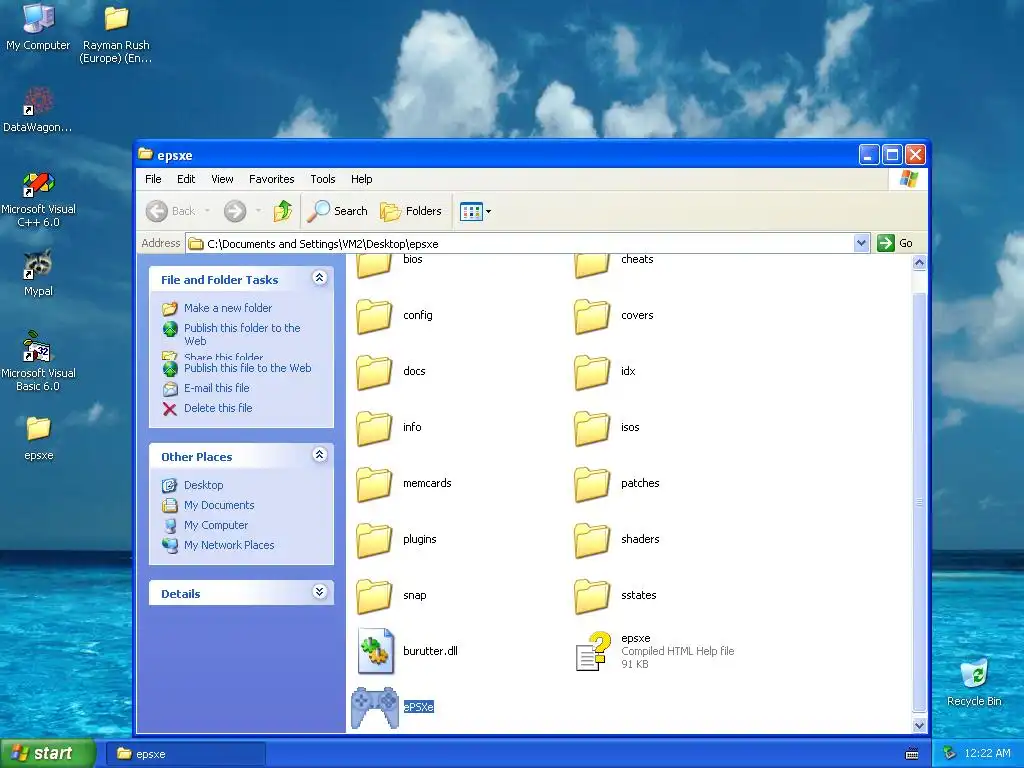Open the Forward history dropdown arrow
Viewport: 1024px width, 768px height.
(x=259, y=211)
